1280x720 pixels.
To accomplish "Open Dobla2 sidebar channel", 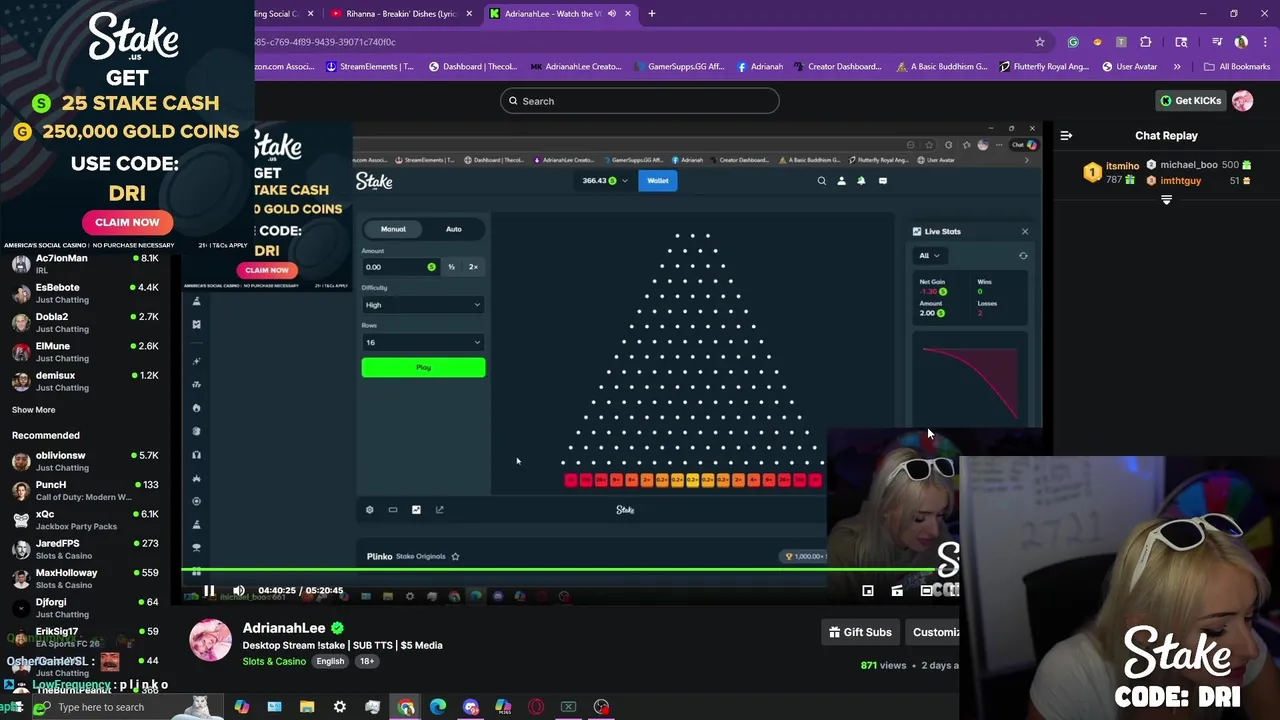I will pyautogui.click(x=85, y=322).
